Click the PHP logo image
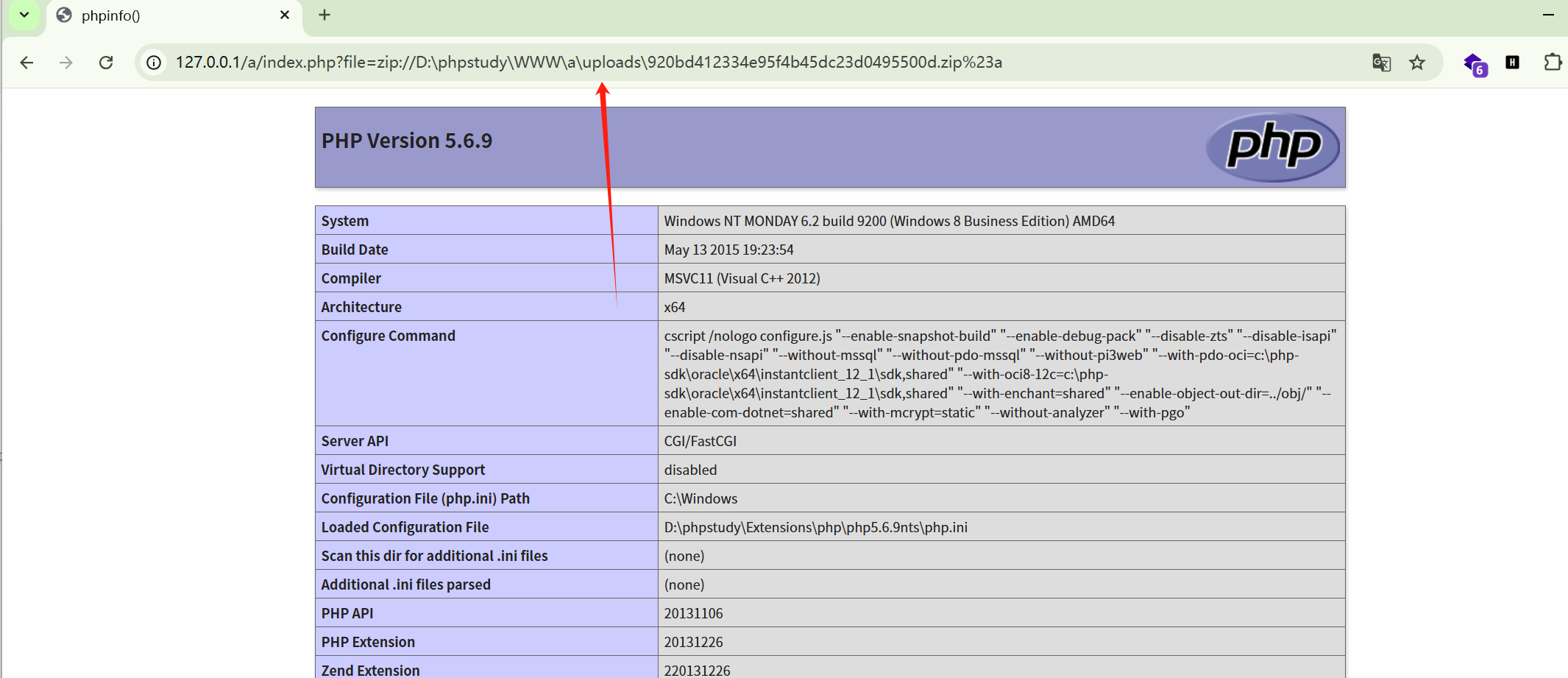The image size is (1568, 678). 1273,146
